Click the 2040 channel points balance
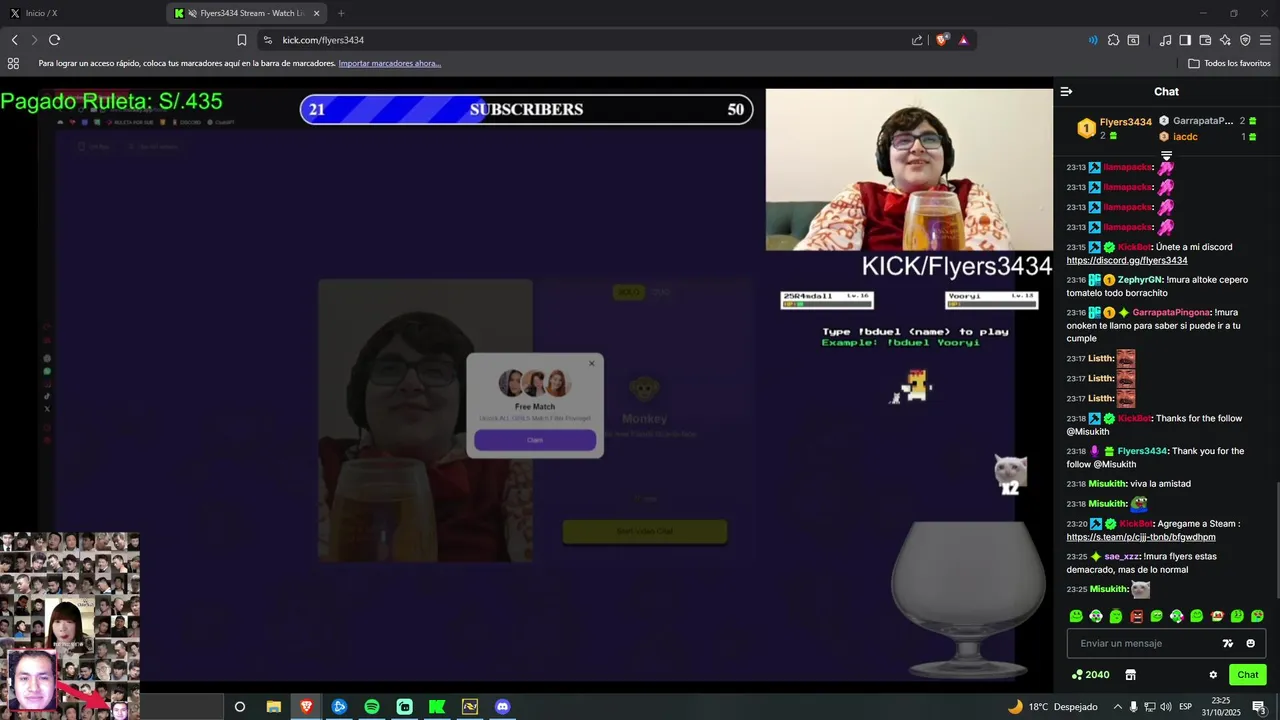 coord(1090,675)
